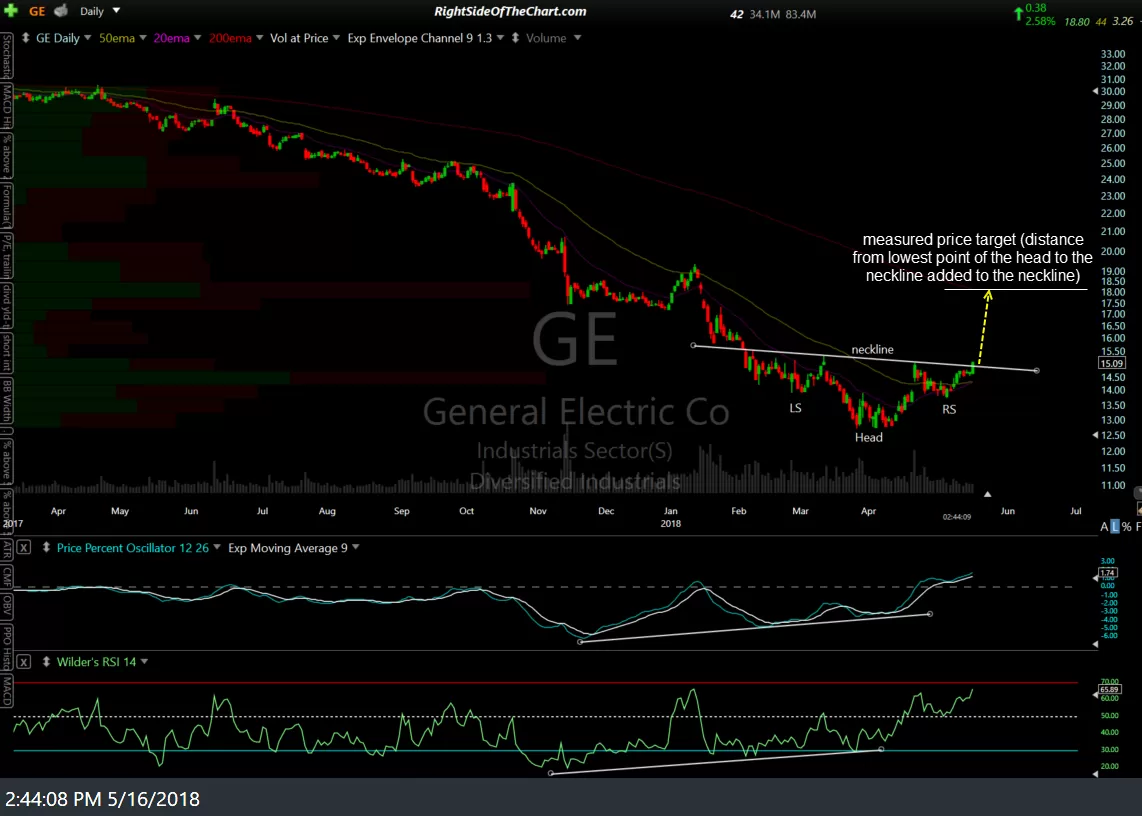Open the 200ema indicator dropdown
The height and width of the screenshot is (816, 1142).
click(x=259, y=38)
